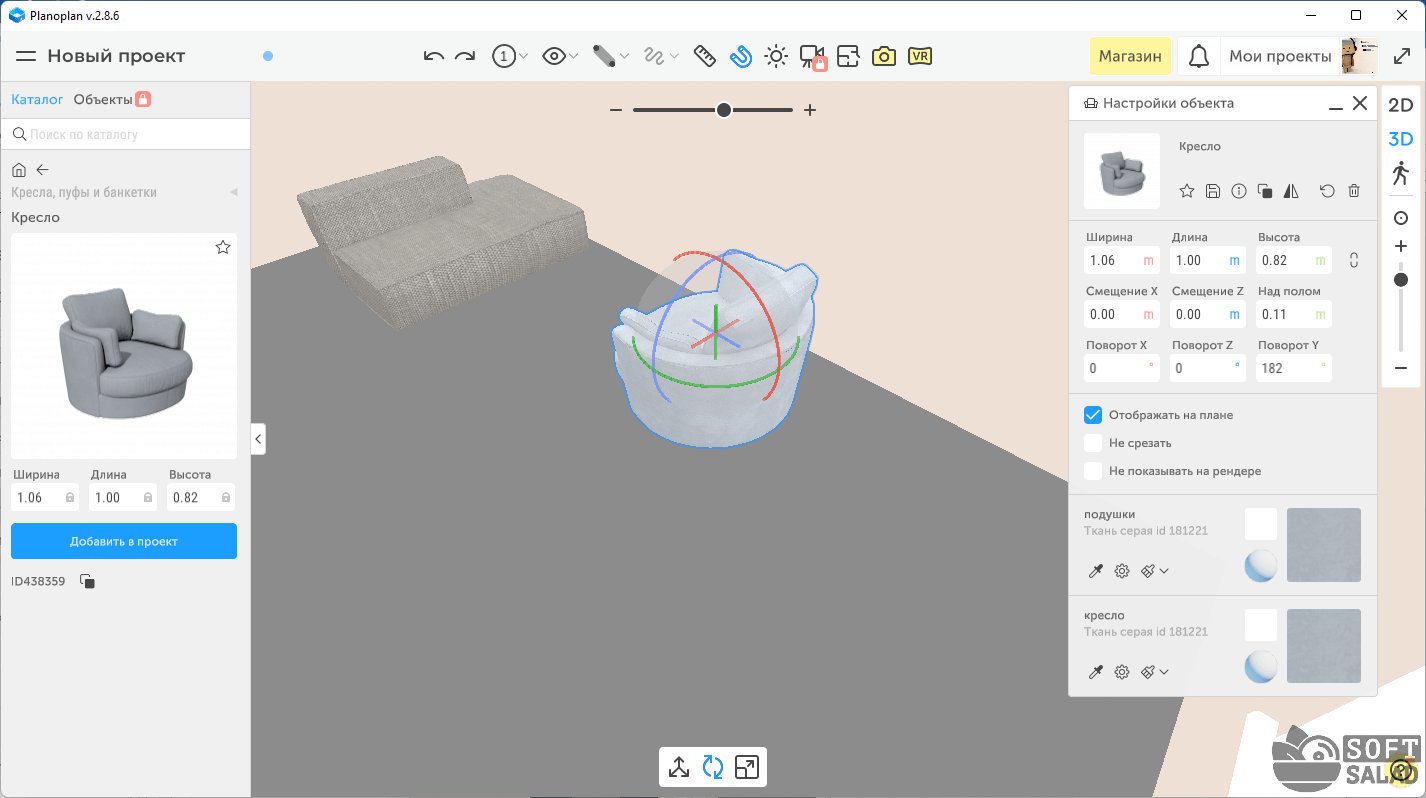This screenshot has width=1426, height=798.
Task: Select the ruler measurement tool
Action: click(x=704, y=57)
